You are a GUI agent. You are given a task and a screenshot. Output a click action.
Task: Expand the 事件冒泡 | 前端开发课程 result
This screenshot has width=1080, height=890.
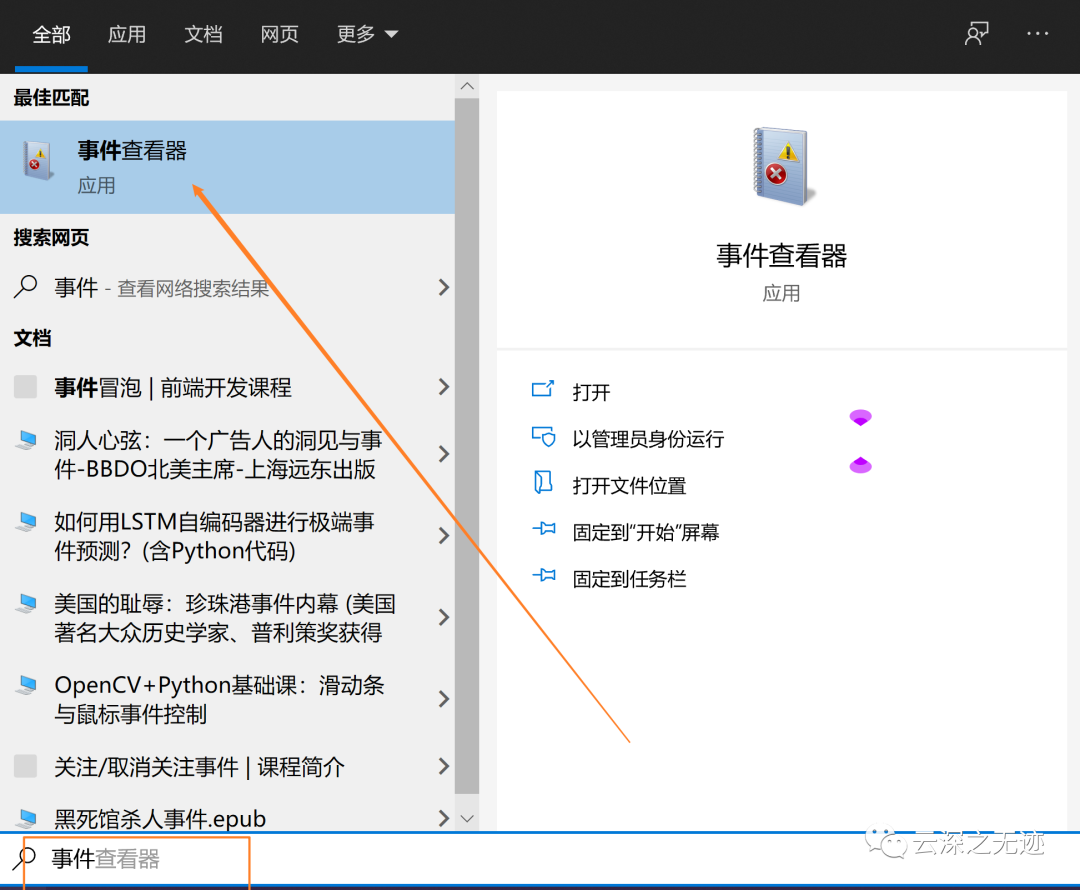click(x=443, y=387)
